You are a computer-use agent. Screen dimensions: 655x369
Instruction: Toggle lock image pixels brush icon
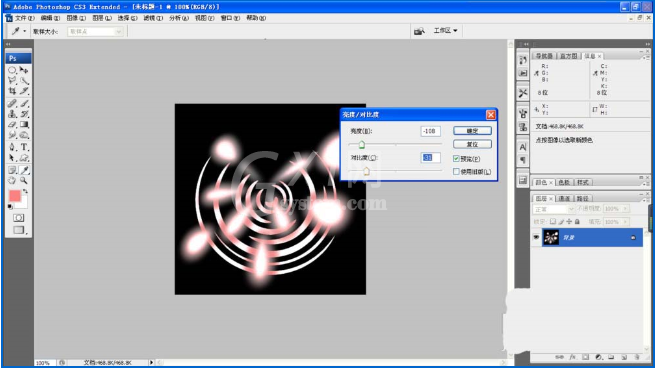coord(561,221)
